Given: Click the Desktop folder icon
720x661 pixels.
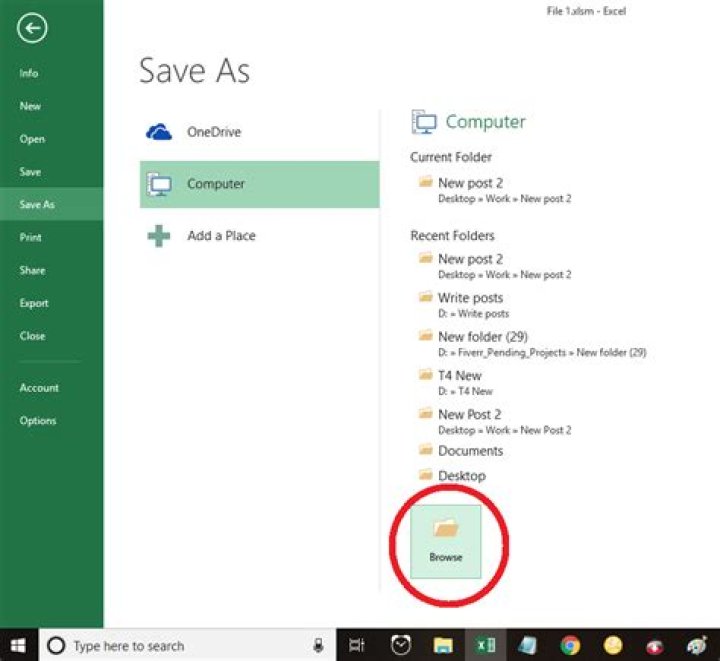Looking at the screenshot, I should point(425,474).
